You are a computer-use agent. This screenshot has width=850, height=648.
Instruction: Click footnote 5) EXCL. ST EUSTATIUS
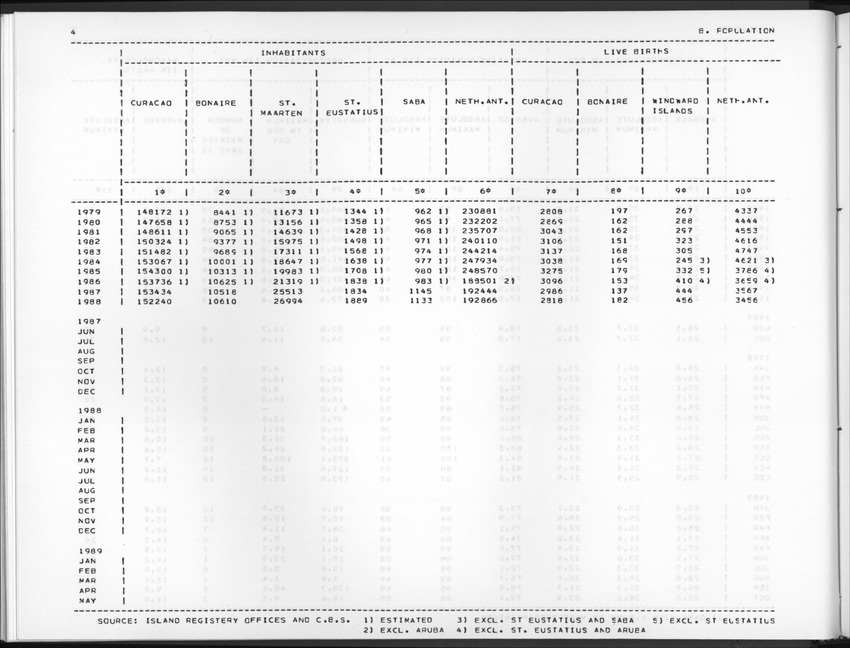[x=713, y=621]
